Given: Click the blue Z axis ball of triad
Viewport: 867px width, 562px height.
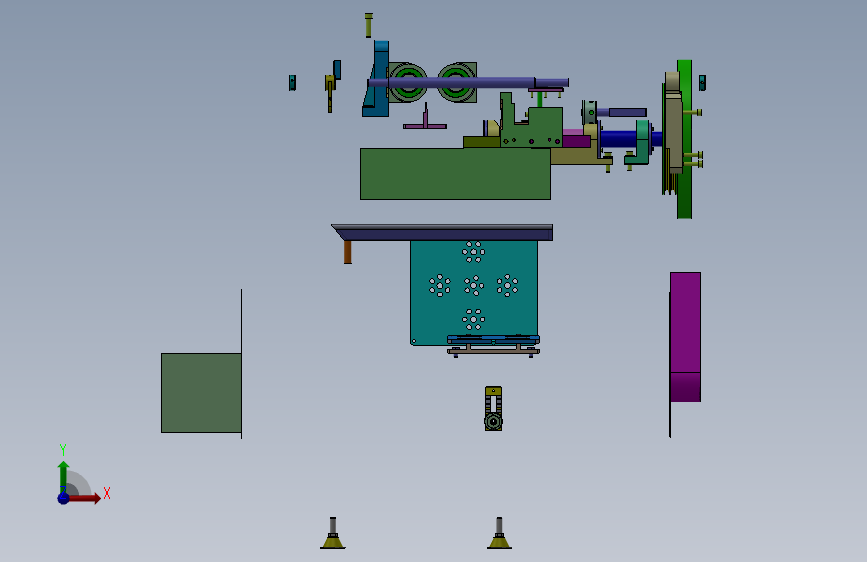Looking at the screenshot, I should pyautogui.click(x=64, y=498).
